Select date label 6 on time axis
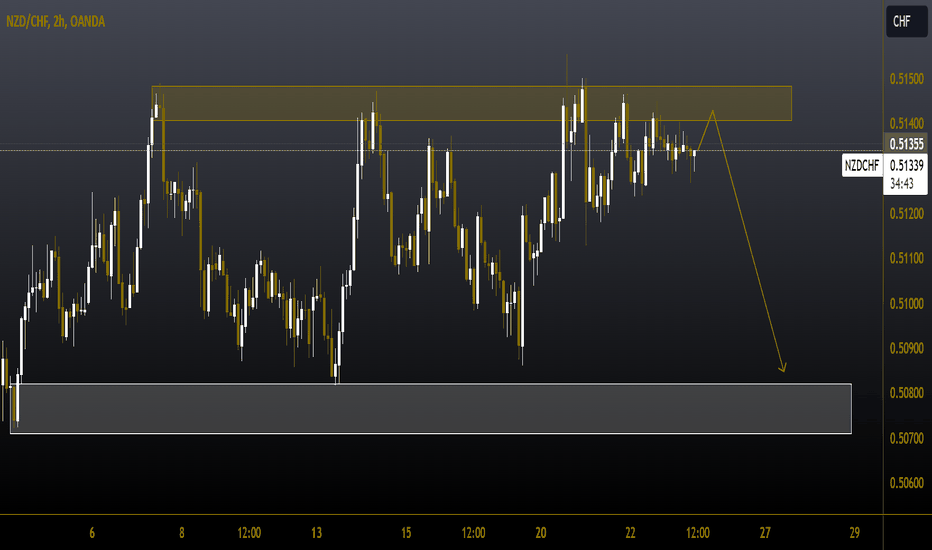932x550 pixels. (x=92, y=533)
